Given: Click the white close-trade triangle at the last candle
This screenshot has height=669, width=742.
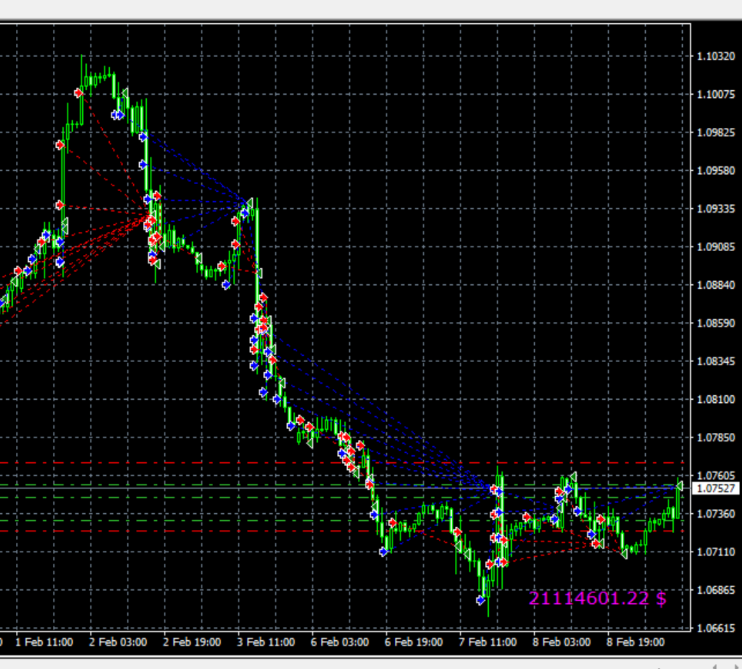Looking at the screenshot, I should [680, 485].
